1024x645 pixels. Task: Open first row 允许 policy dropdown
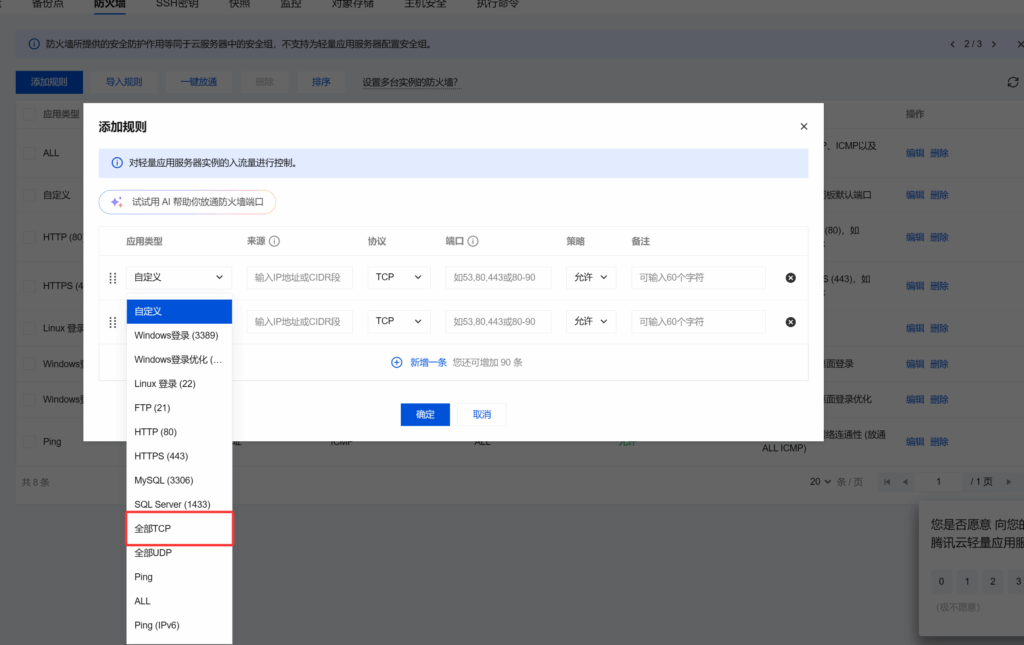pyautogui.click(x=591, y=277)
